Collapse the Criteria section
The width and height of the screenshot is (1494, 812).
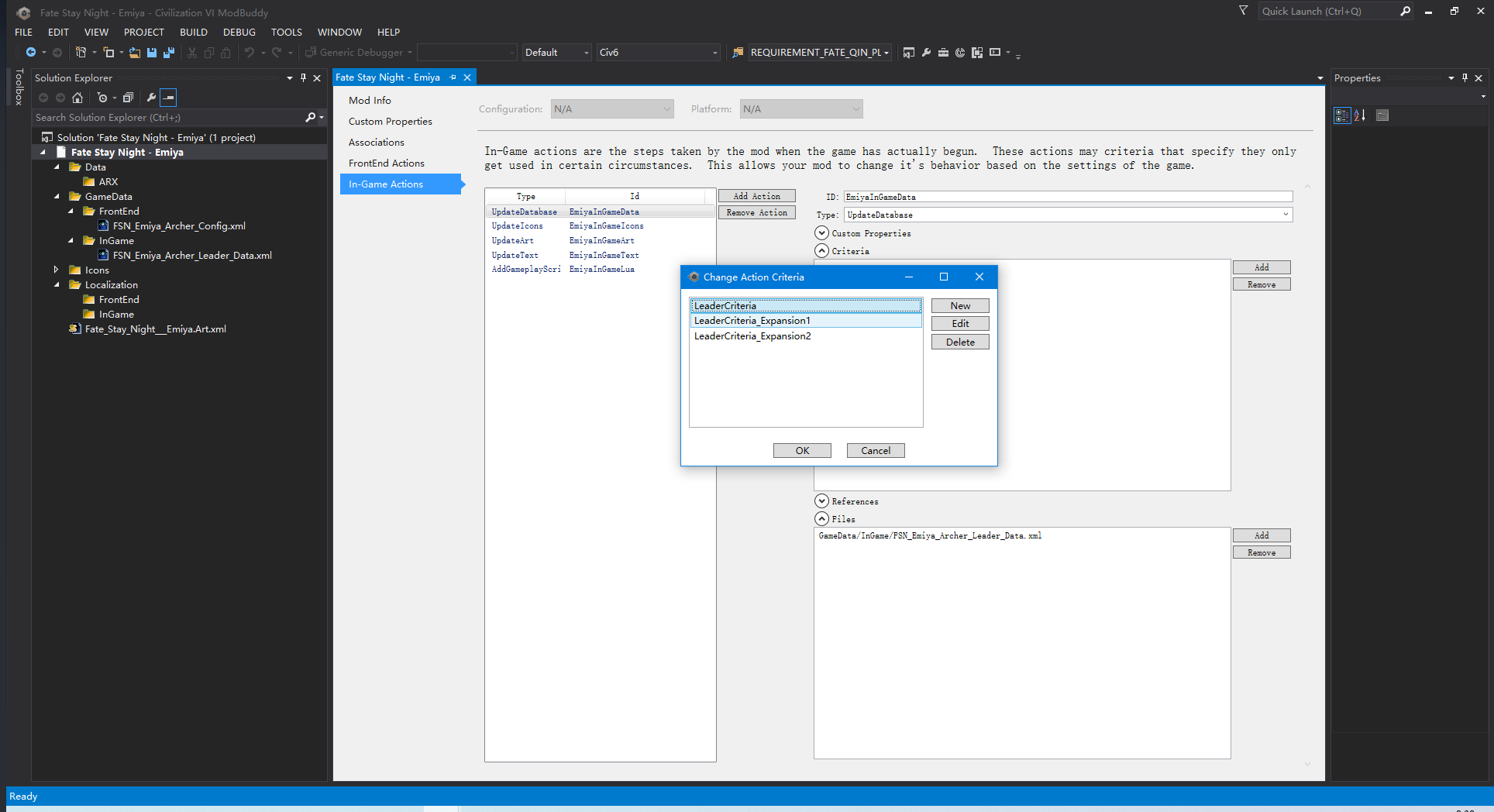pyautogui.click(x=822, y=251)
